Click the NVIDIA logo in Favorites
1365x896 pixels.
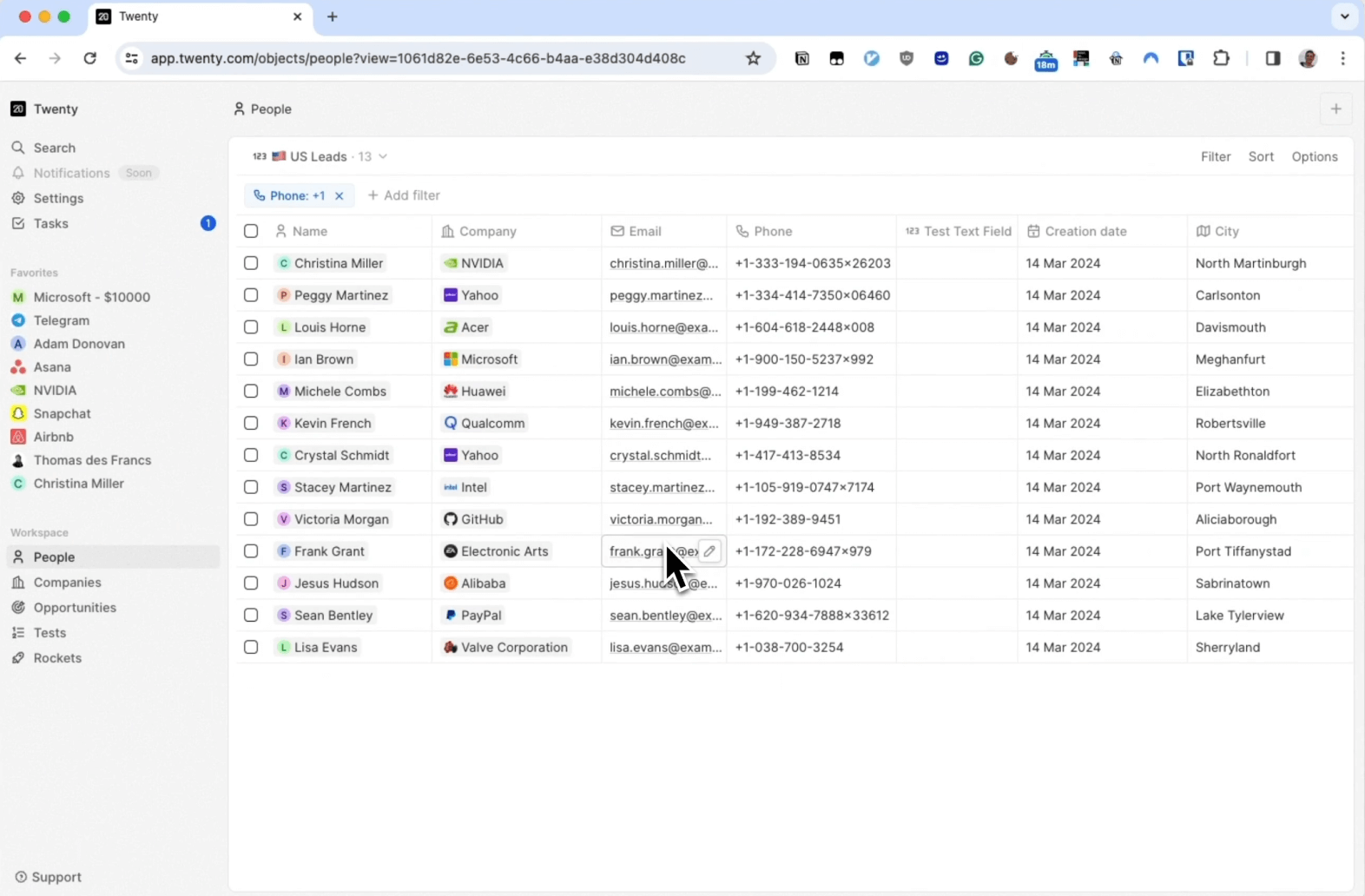point(17,391)
